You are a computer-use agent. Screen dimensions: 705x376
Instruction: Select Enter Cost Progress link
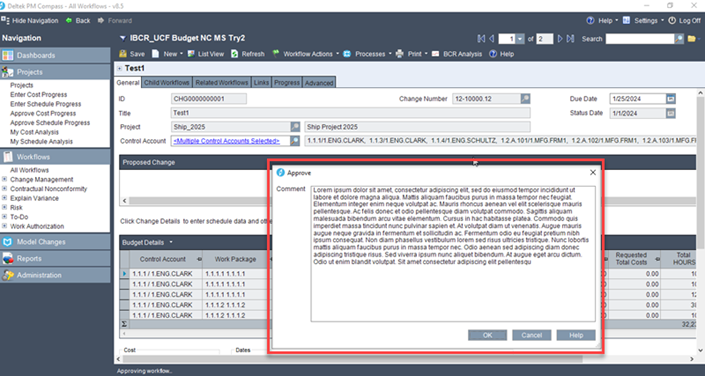(39, 94)
